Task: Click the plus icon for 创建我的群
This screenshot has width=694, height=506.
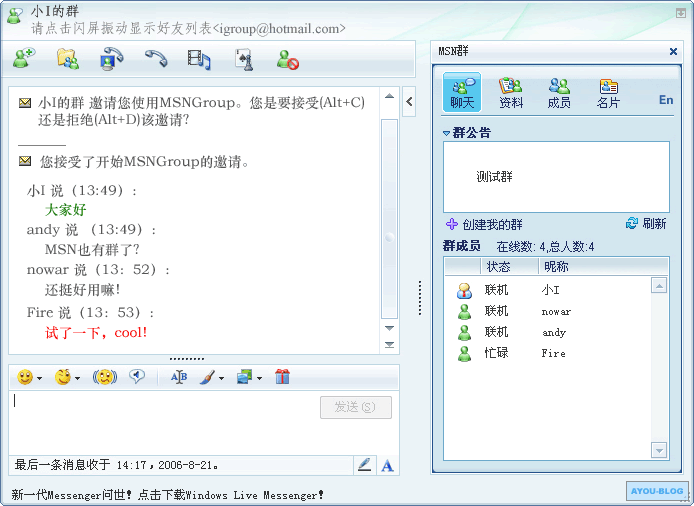Action: [451, 224]
